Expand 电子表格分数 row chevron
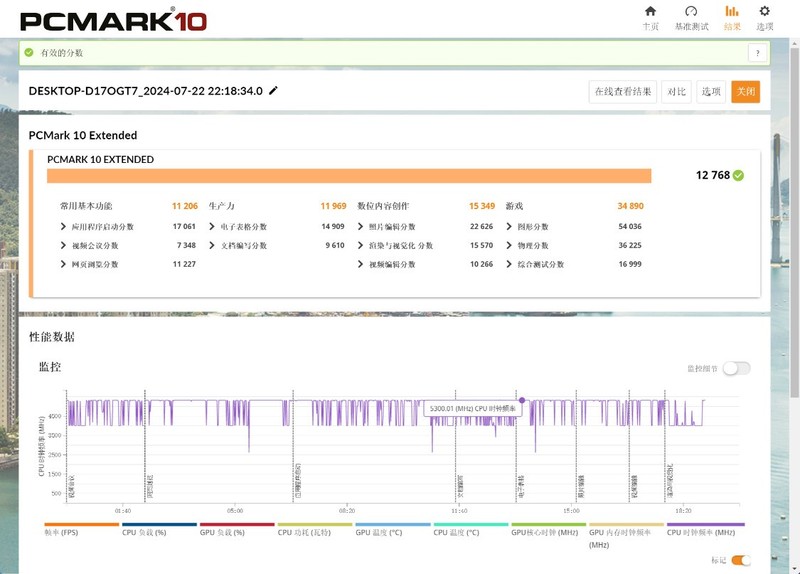Image resolution: width=800 pixels, height=574 pixels. (212, 226)
